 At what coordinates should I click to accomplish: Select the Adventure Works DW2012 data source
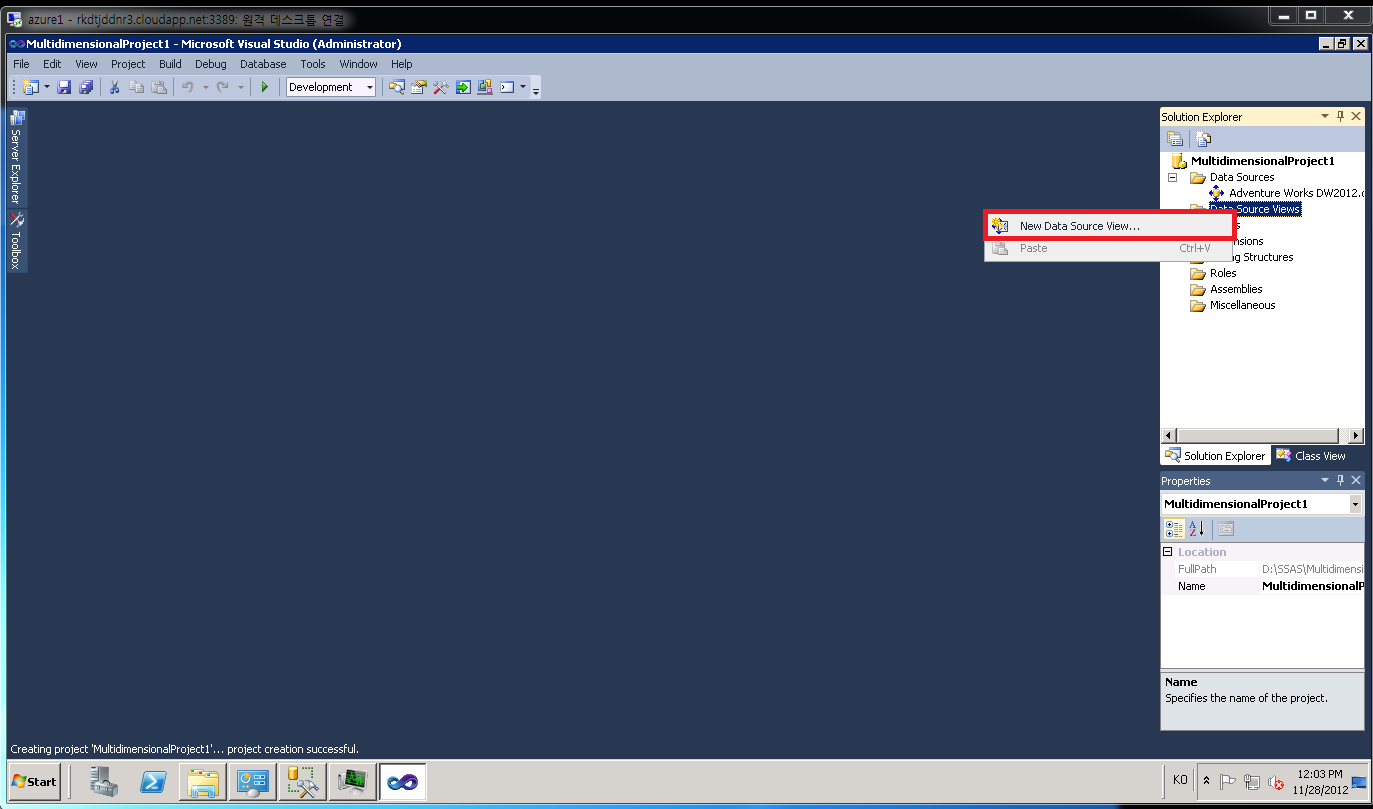click(1296, 193)
